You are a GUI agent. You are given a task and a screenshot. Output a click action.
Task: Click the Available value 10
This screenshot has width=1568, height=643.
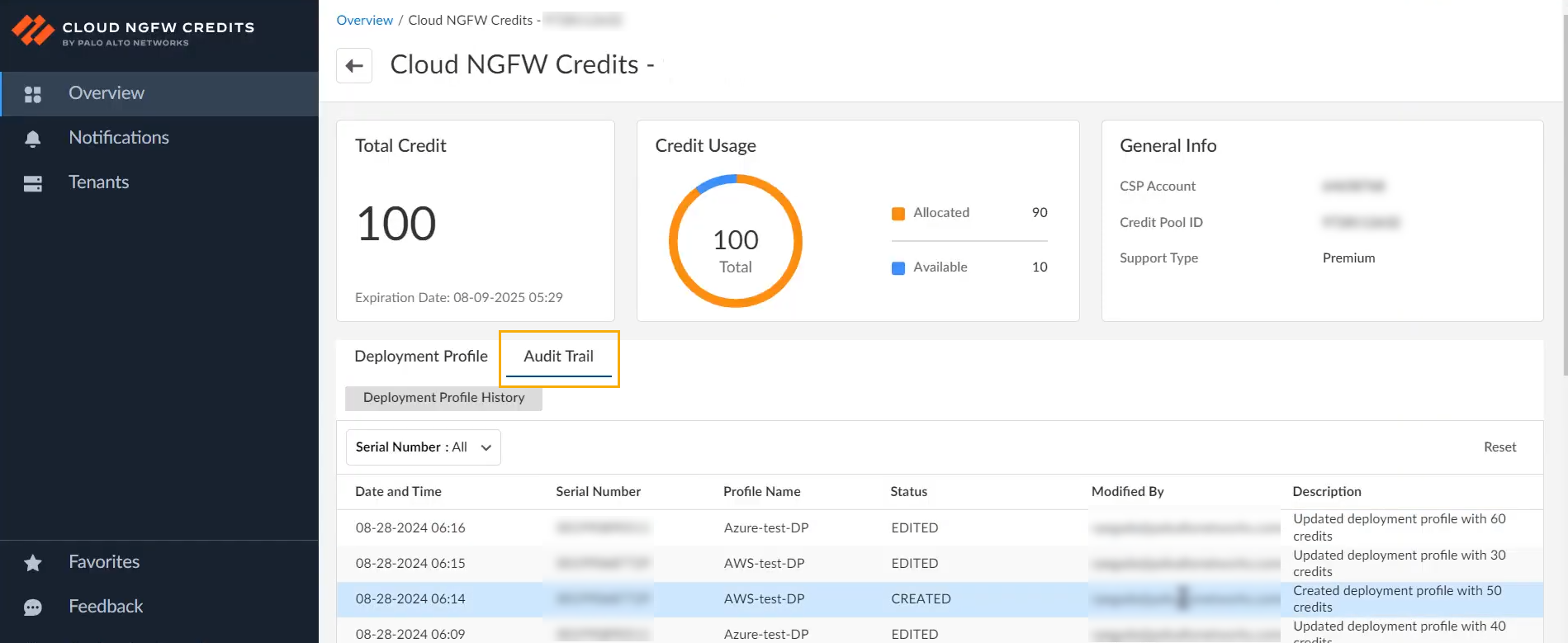(x=1040, y=267)
